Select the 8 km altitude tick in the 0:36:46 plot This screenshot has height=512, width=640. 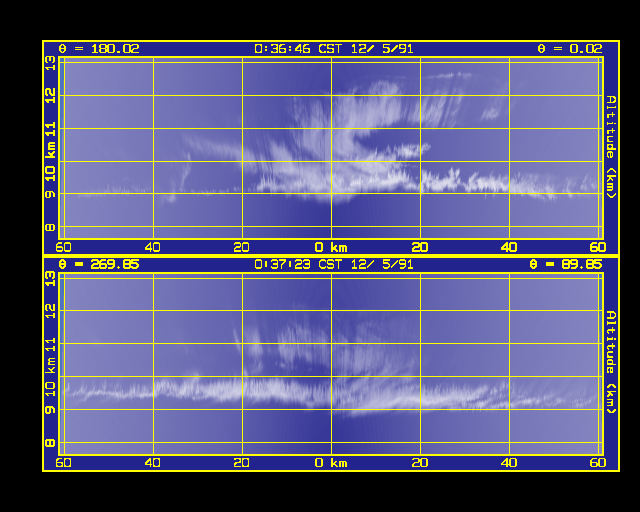50,227
